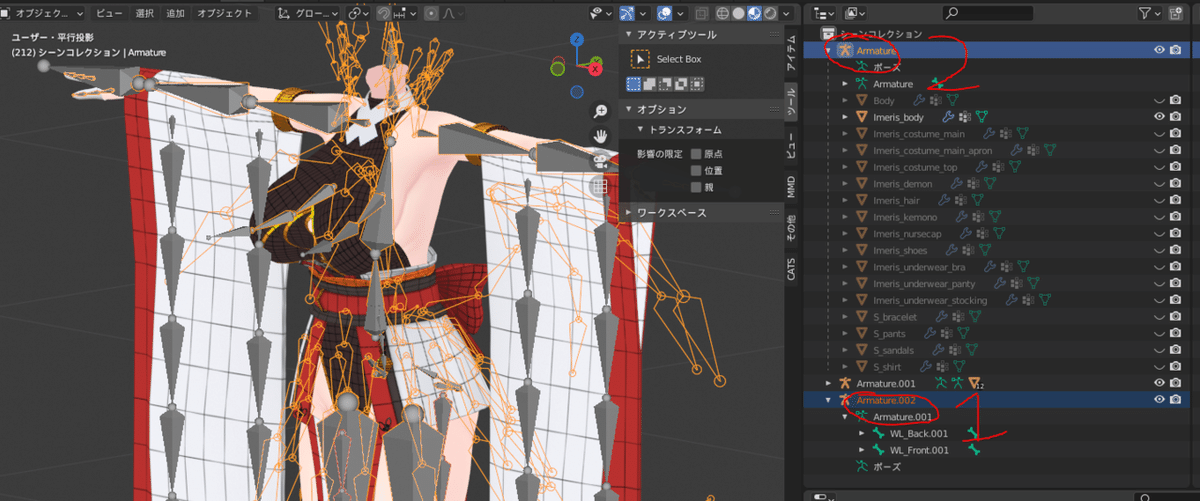This screenshot has height=501, width=1200.
Task: Open the ビュー menu in viewport header
Action: 108,13
